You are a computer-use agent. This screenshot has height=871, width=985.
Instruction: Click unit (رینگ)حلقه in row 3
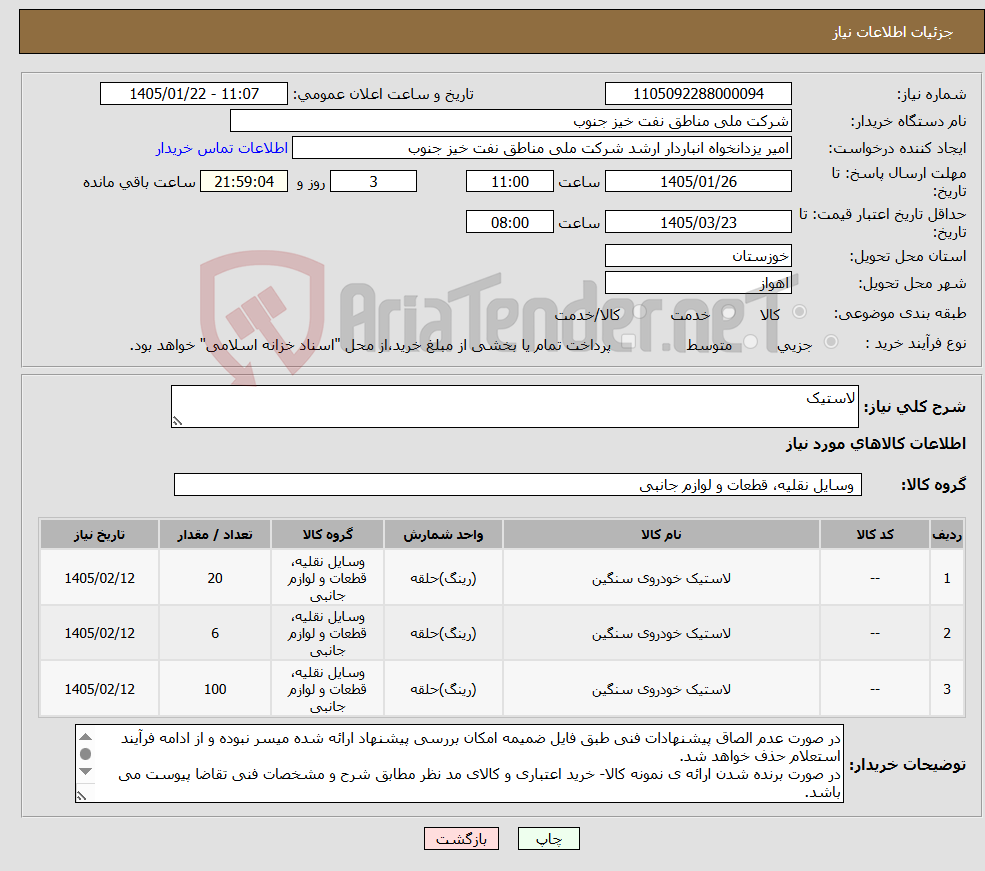pyautogui.click(x=443, y=689)
